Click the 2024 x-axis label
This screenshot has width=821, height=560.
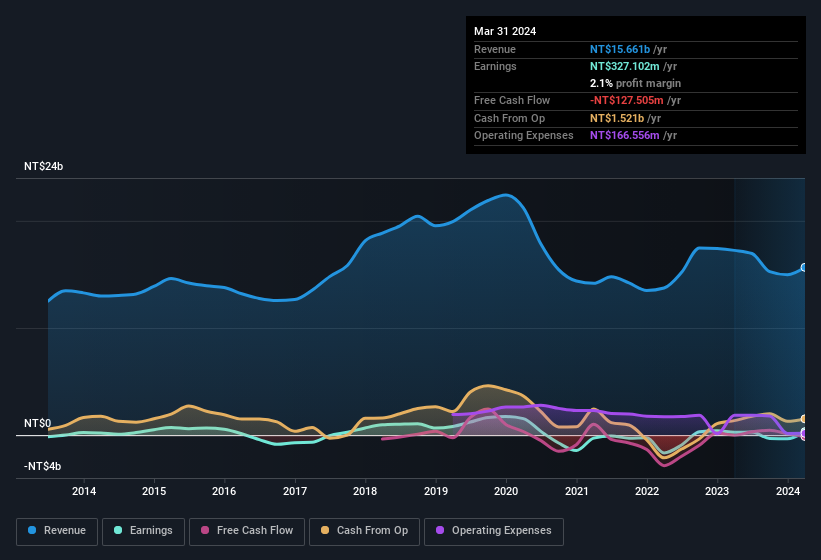point(787,491)
